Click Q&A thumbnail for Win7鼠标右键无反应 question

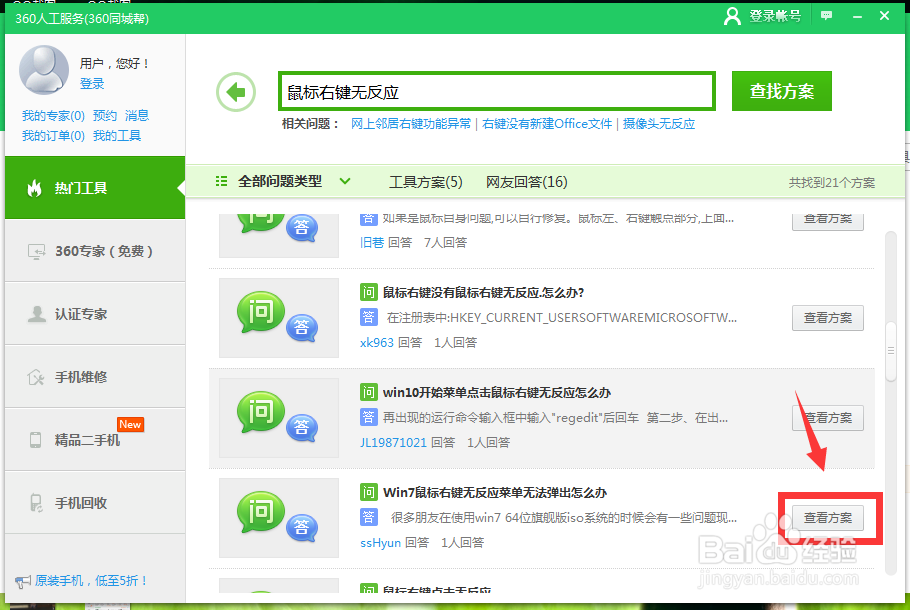coord(279,518)
